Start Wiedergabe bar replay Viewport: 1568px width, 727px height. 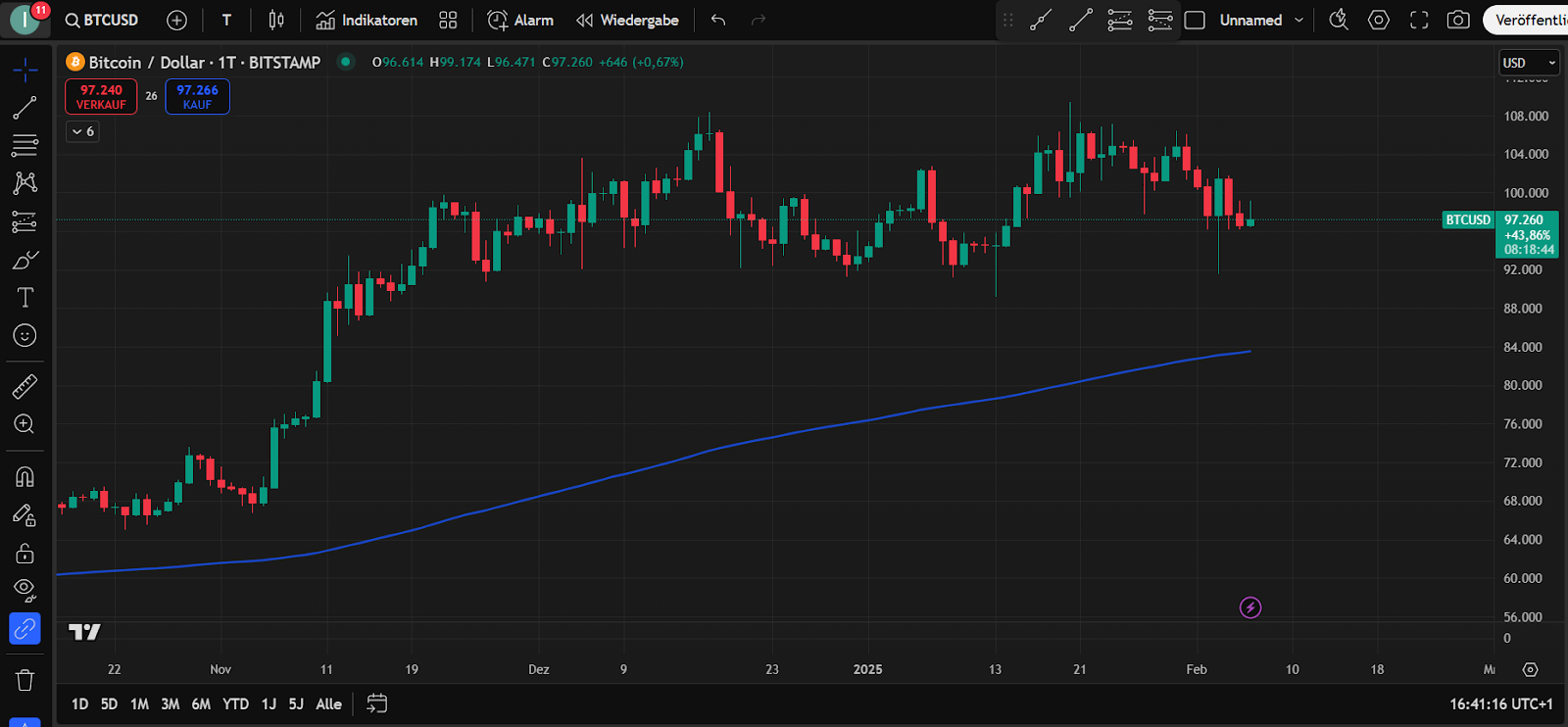(x=627, y=20)
